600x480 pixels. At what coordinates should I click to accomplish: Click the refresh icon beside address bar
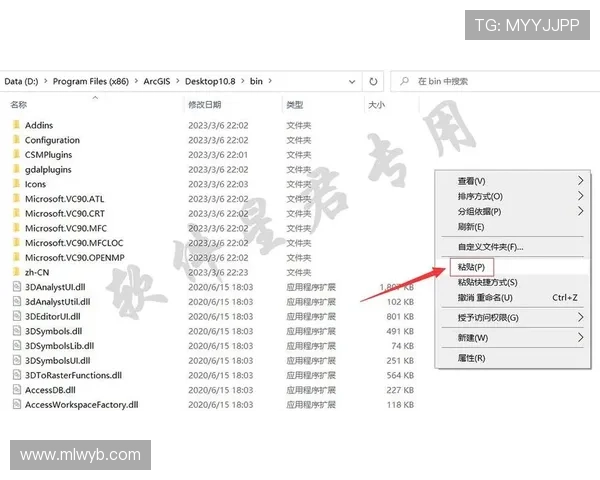[x=373, y=81]
